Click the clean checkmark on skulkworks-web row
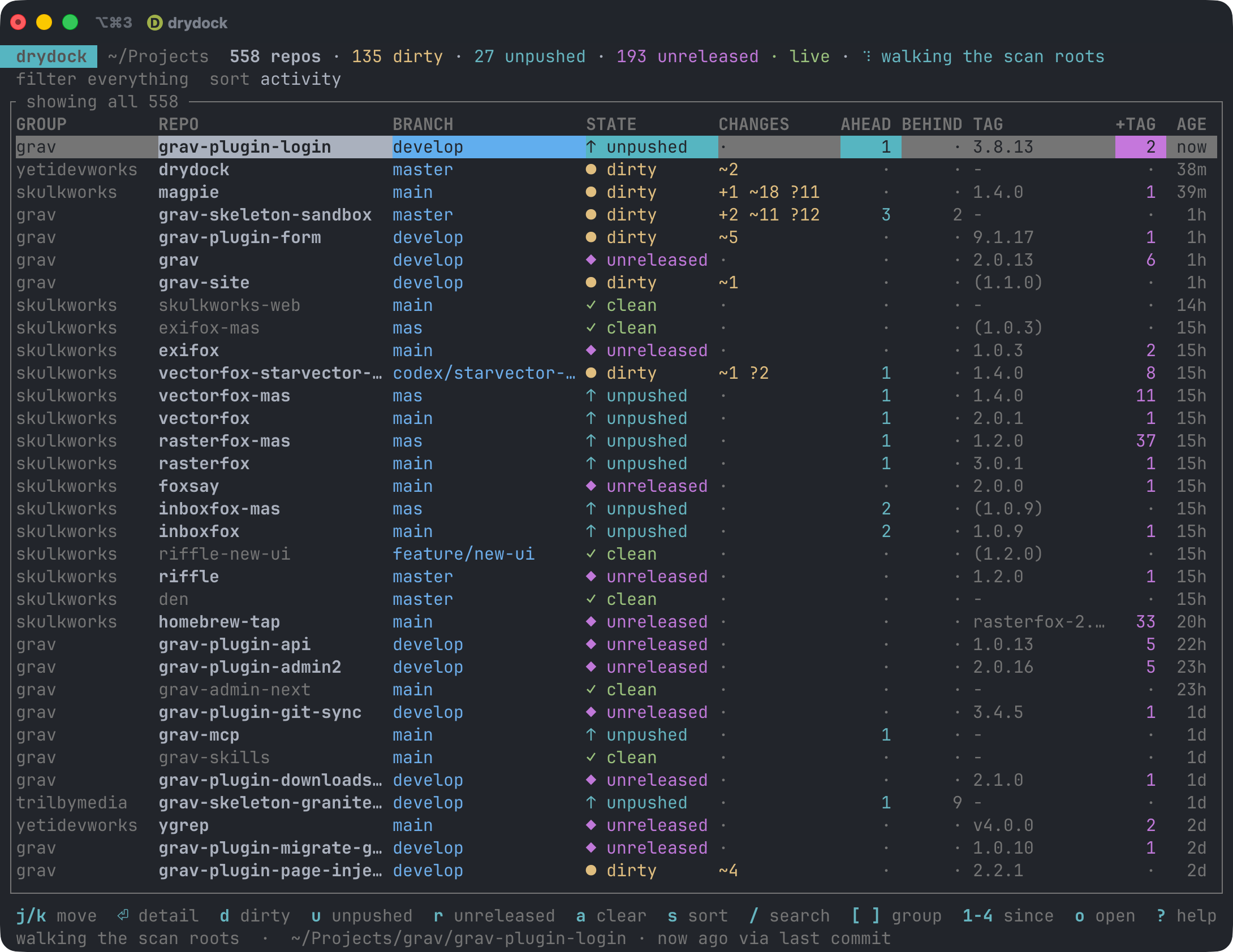Screen dimensions: 1233x952 [x=591, y=305]
